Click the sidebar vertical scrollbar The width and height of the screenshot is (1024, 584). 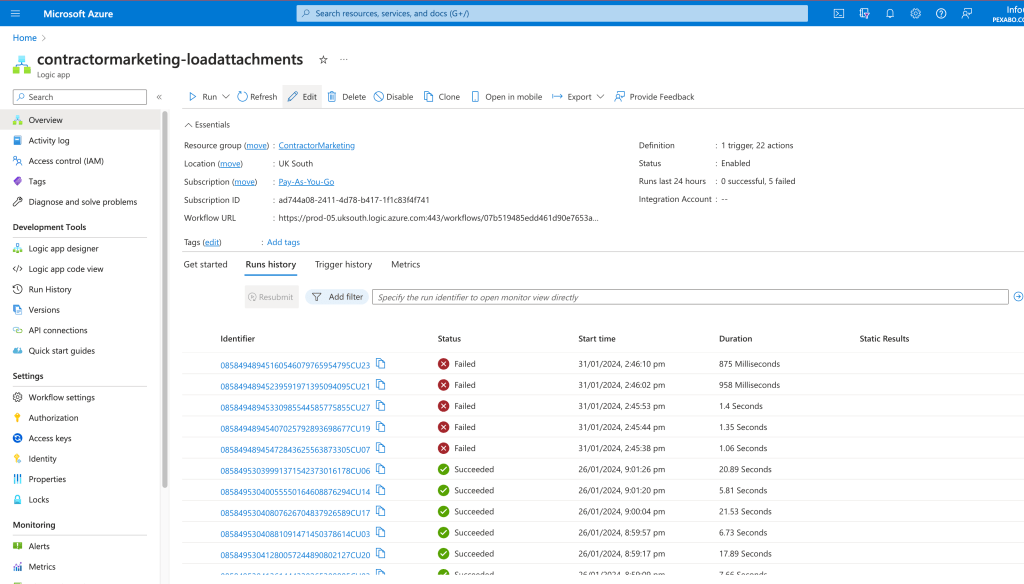coord(165,299)
